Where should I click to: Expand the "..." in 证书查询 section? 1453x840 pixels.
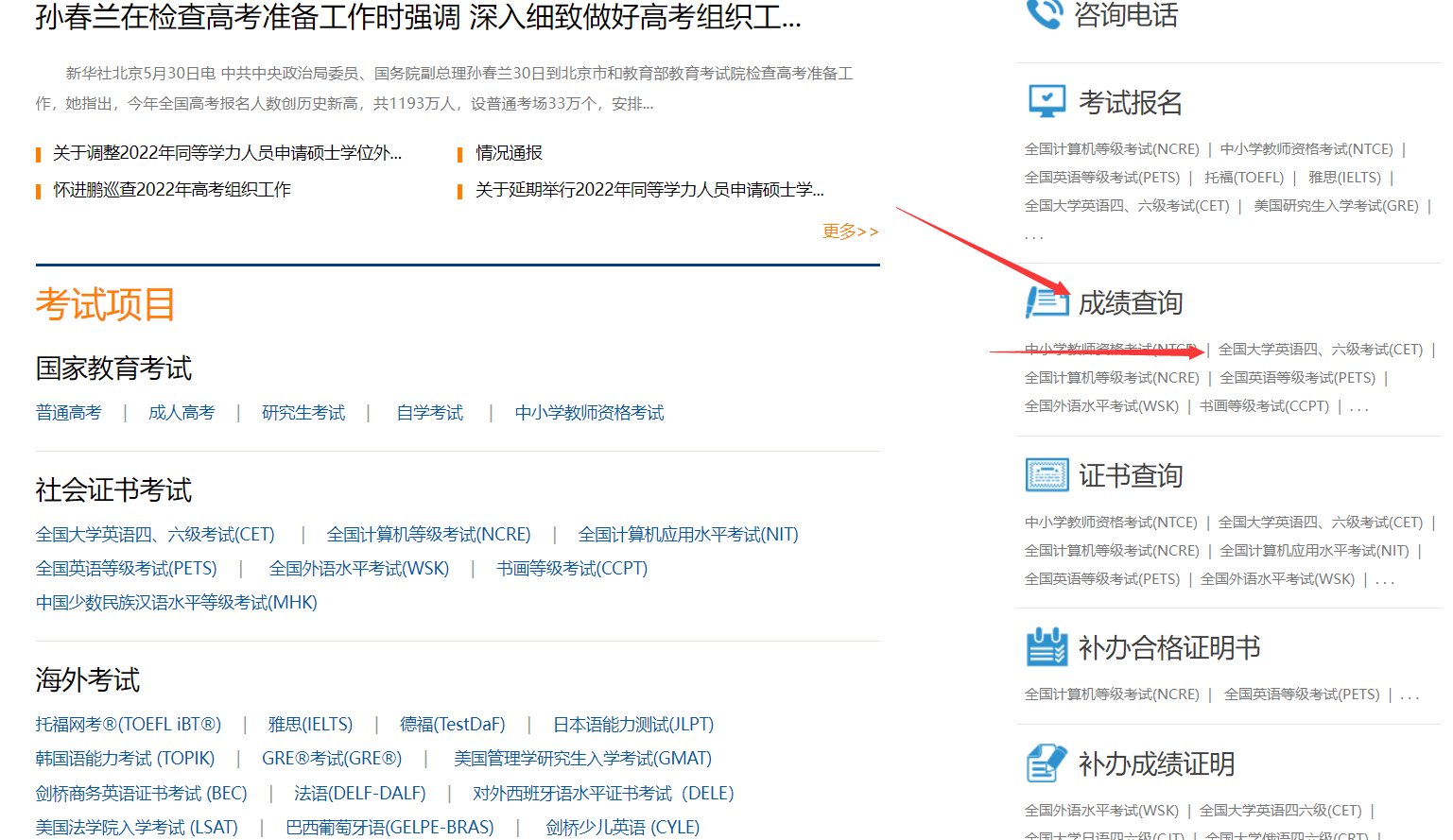tap(1384, 578)
